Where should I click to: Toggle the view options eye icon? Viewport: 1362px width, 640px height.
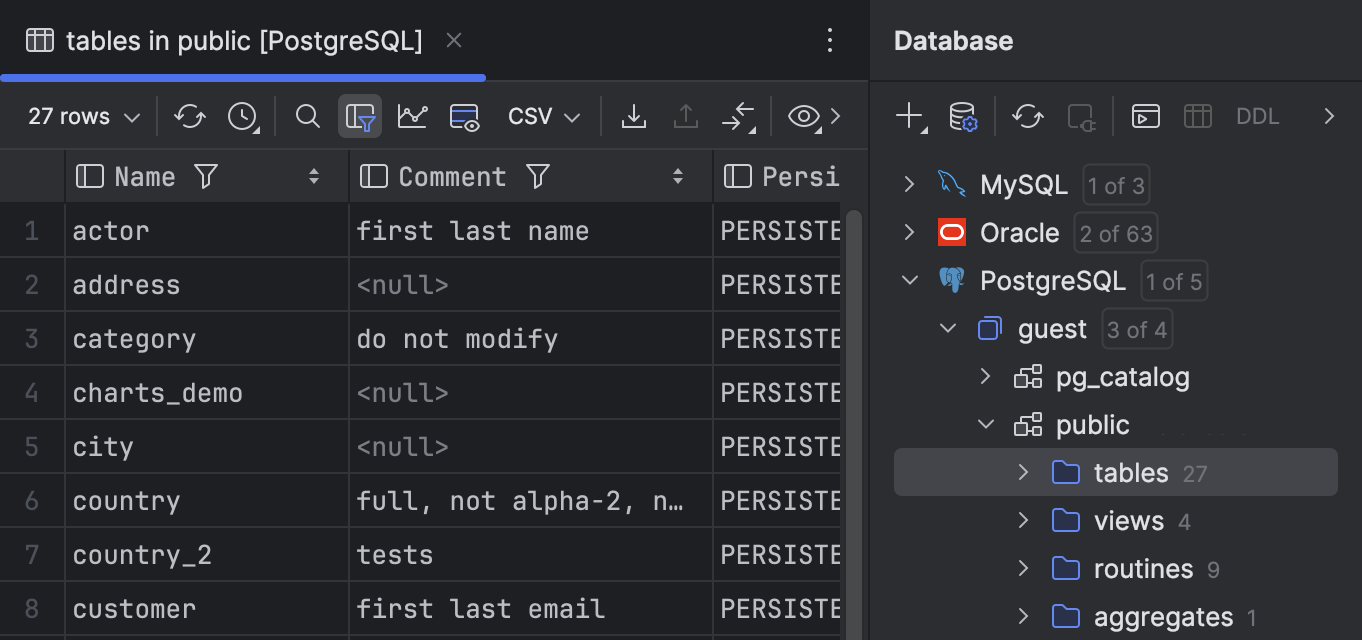coord(802,116)
